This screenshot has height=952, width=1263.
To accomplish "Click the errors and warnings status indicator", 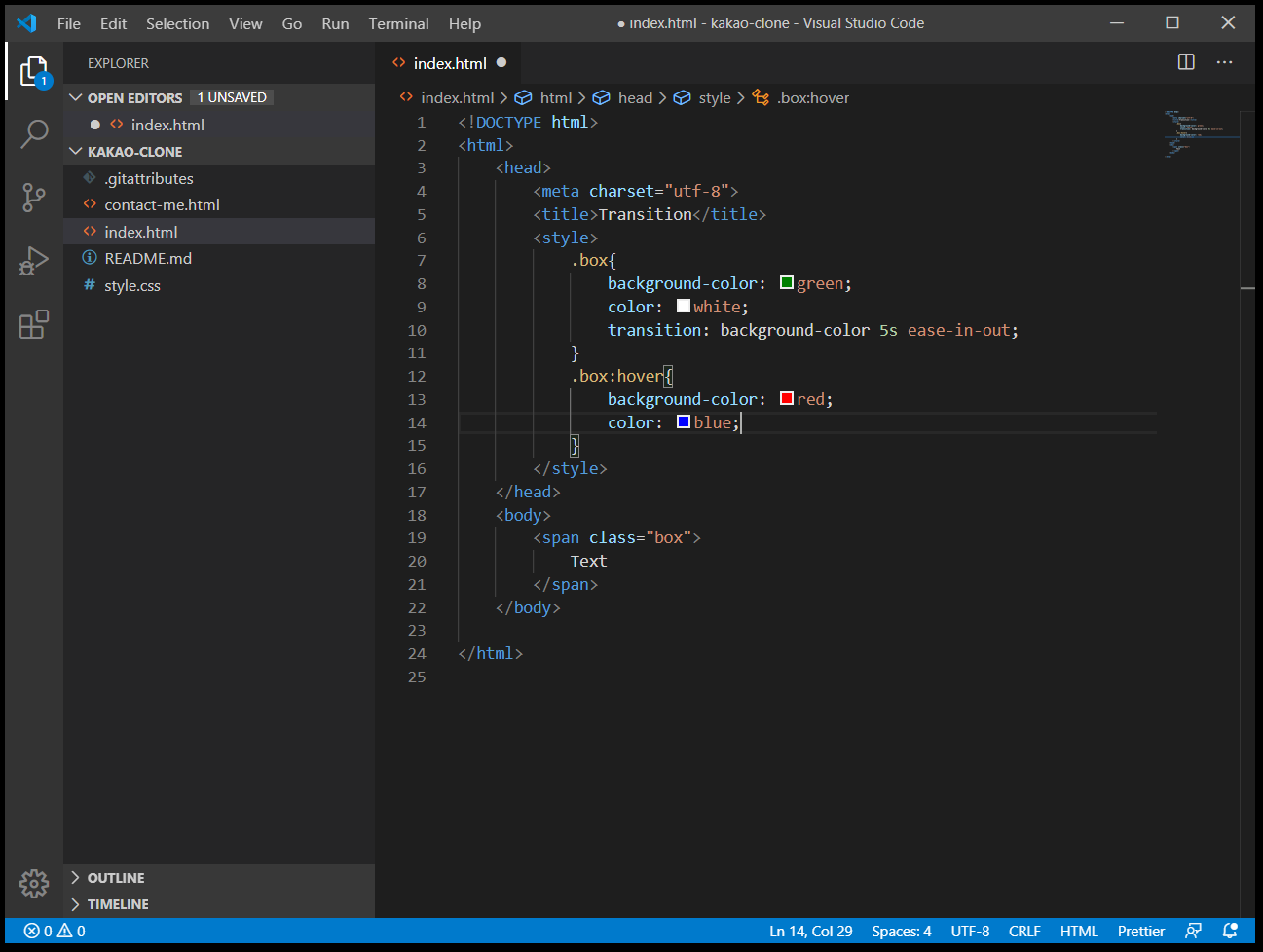I will coord(55,932).
